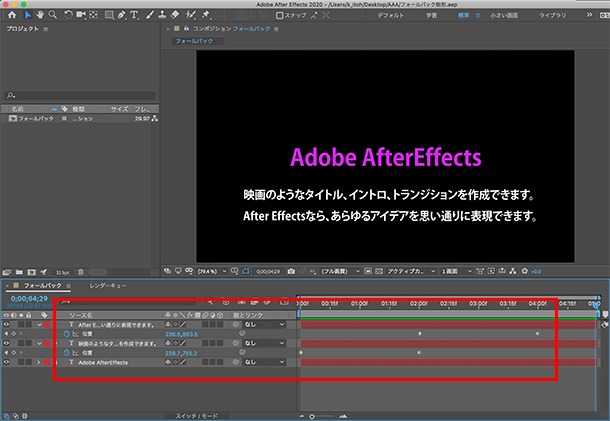Hide the After E... text layer

[6, 325]
